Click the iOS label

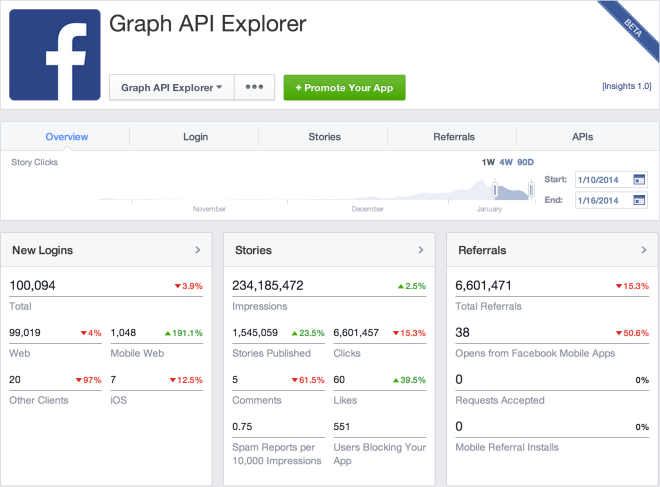119,400
